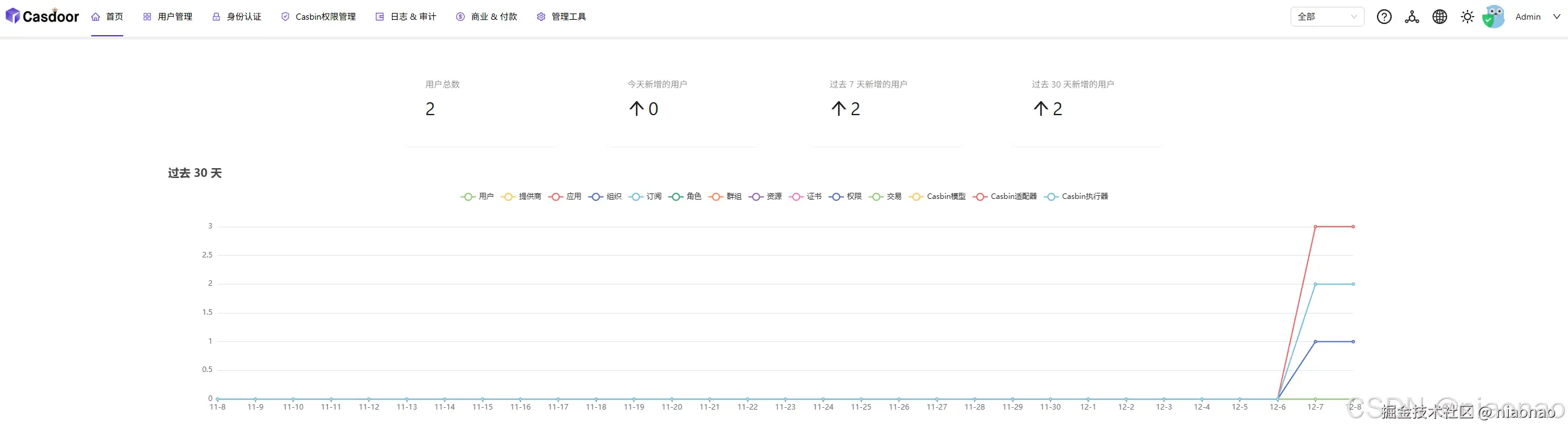The image size is (1568, 433).
Task: Click the dark blue point at 12-7
Action: tap(1315, 341)
